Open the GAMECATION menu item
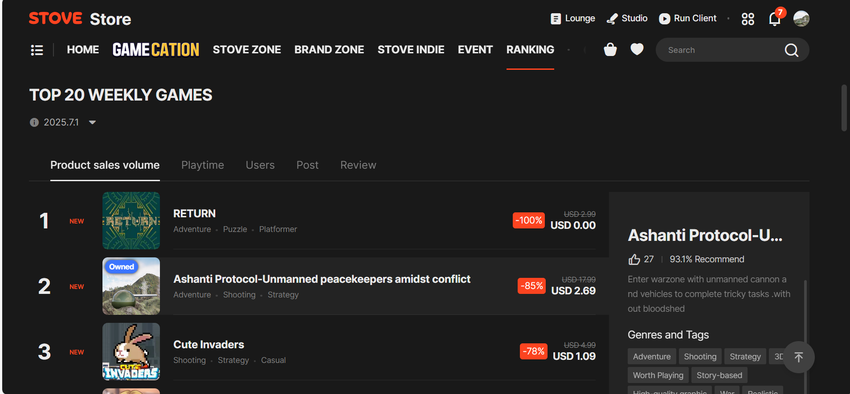850x394 pixels. (156, 50)
